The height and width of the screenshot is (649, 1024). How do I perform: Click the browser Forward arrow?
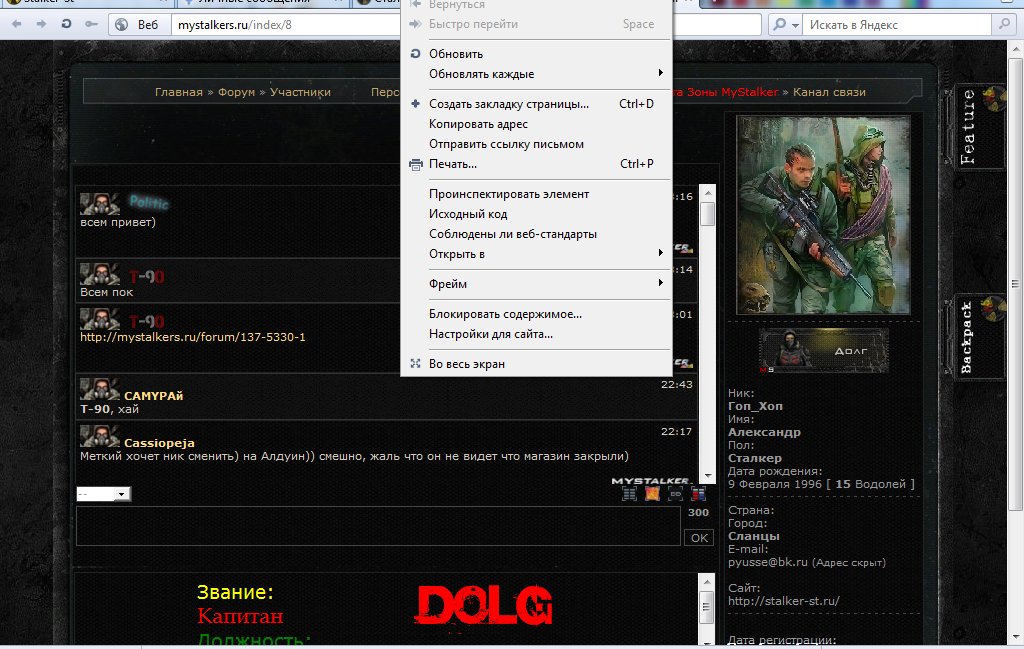tap(41, 24)
